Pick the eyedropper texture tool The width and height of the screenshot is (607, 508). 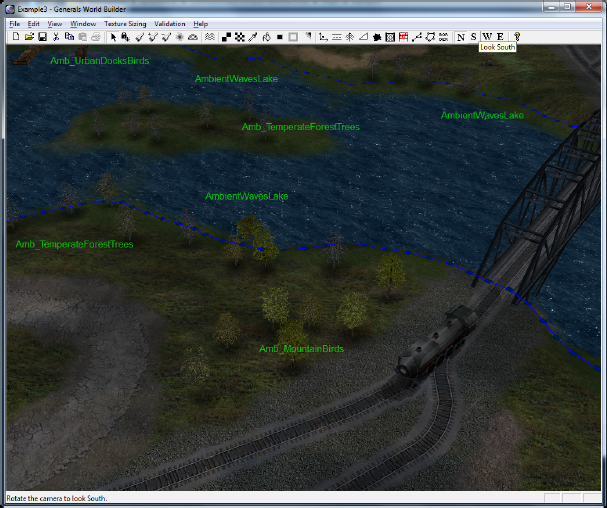pos(253,37)
